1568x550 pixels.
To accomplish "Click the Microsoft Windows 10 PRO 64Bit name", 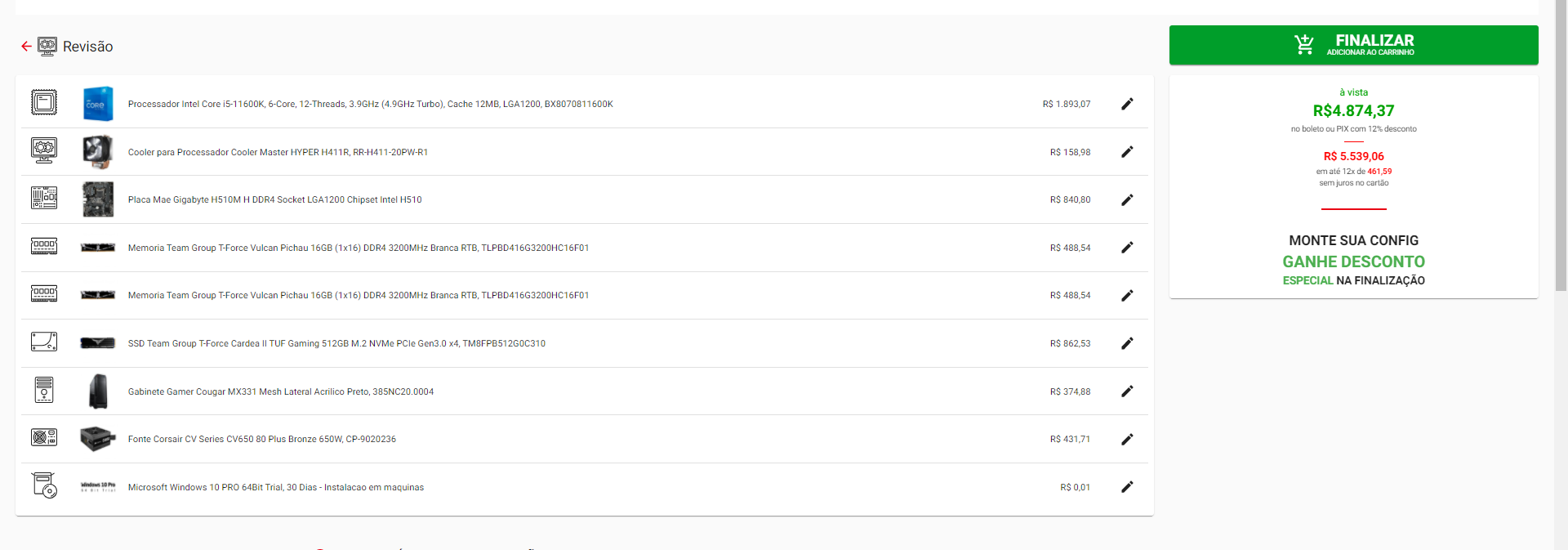I will click(276, 488).
